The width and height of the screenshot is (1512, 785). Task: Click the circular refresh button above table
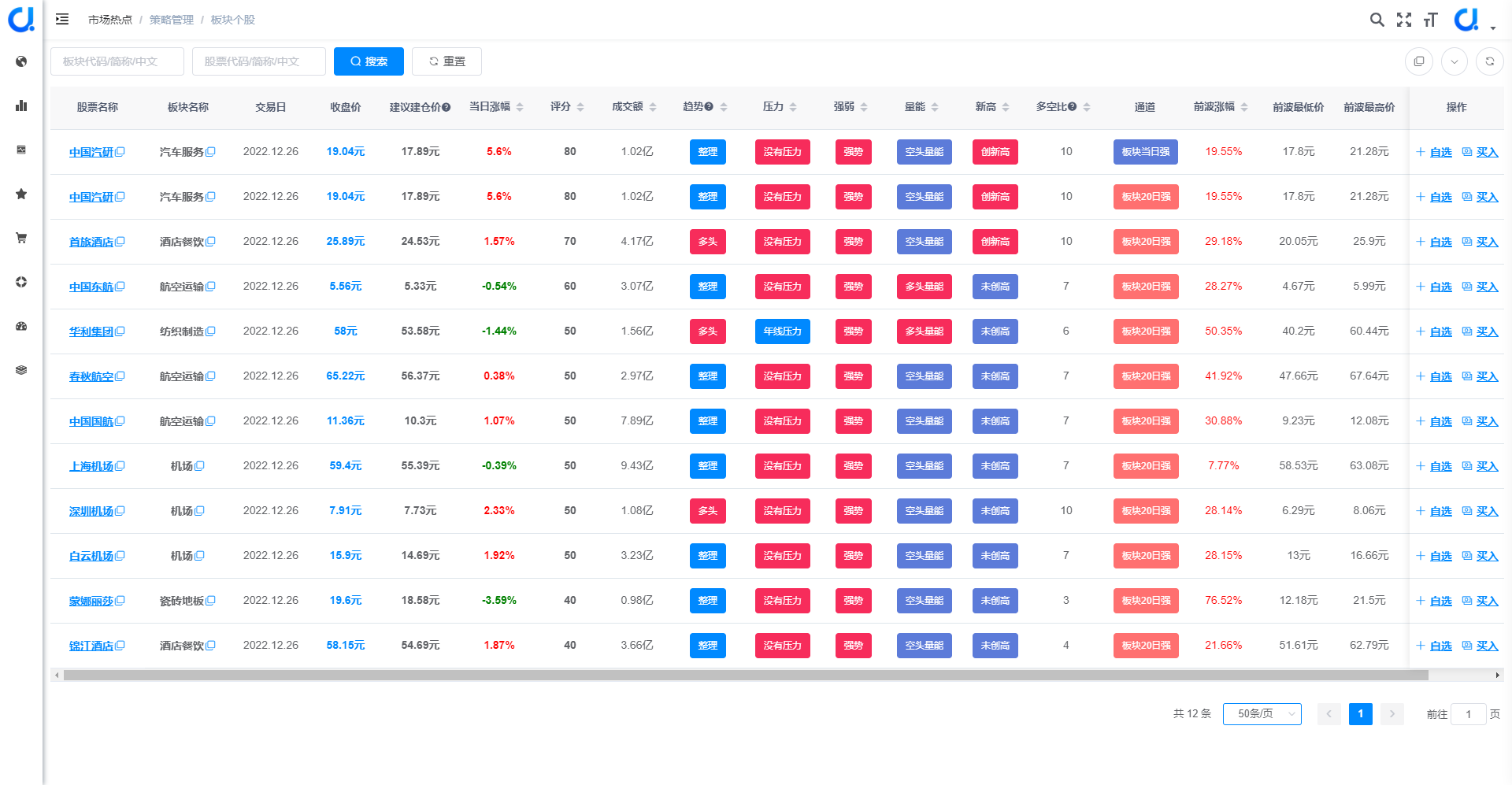pos(1490,61)
